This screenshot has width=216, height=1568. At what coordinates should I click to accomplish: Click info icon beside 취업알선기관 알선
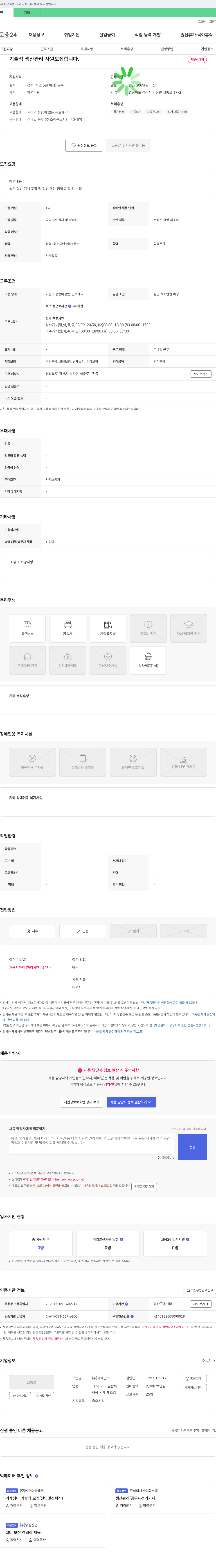pyautogui.click(x=121, y=1239)
